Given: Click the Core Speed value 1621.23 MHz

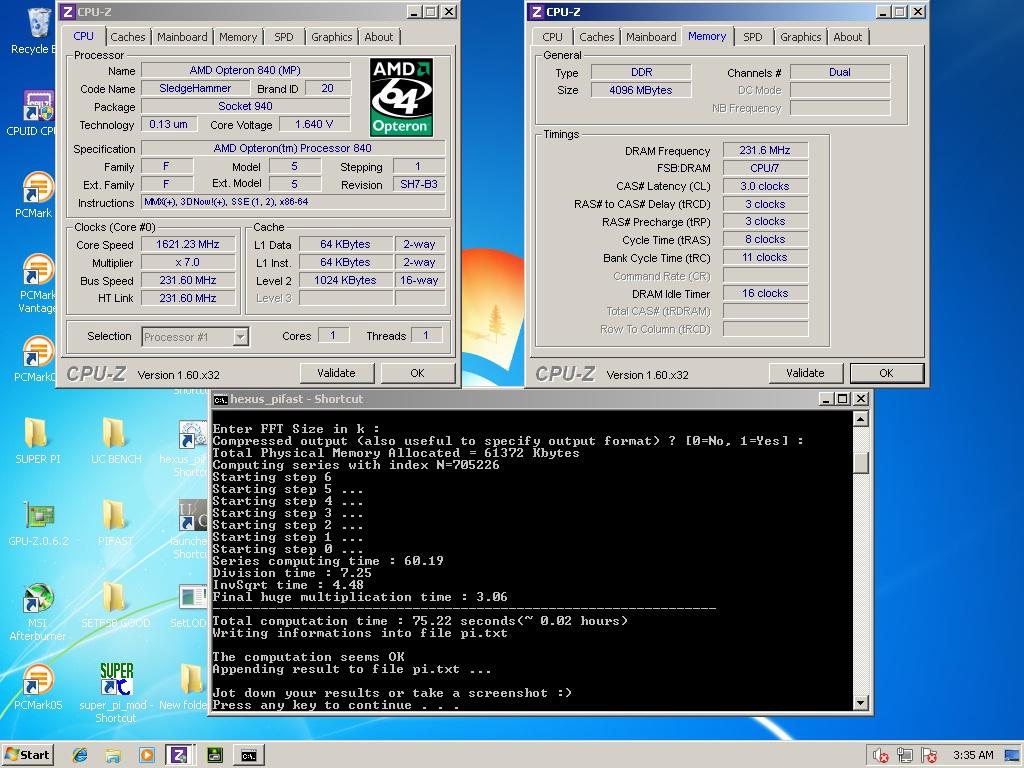Looking at the screenshot, I should point(188,244).
